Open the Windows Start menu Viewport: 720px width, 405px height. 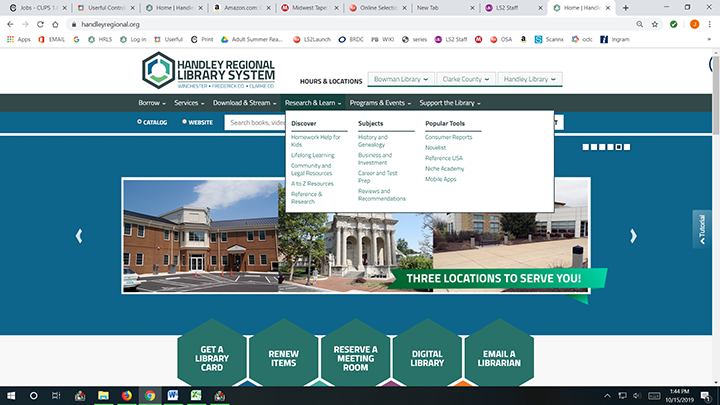(10, 395)
